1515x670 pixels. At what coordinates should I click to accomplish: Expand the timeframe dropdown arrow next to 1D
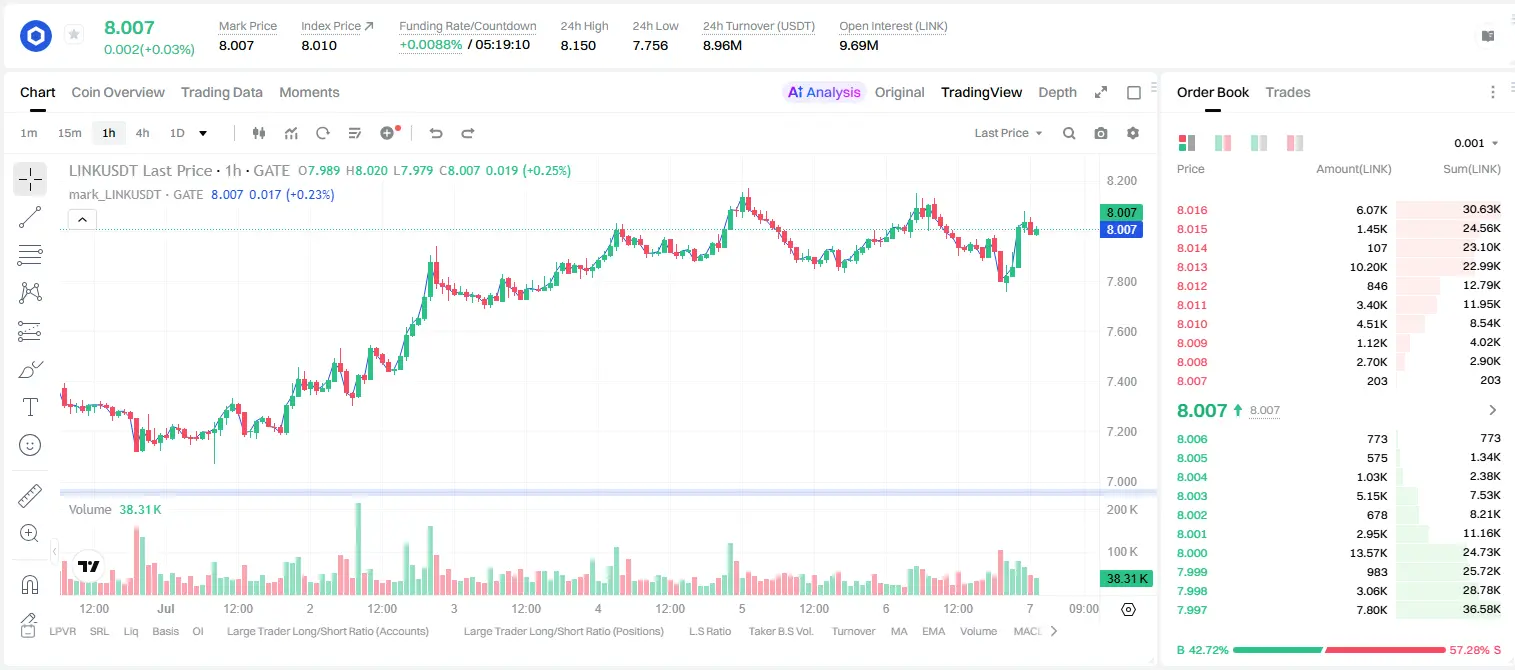click(203, 133)
